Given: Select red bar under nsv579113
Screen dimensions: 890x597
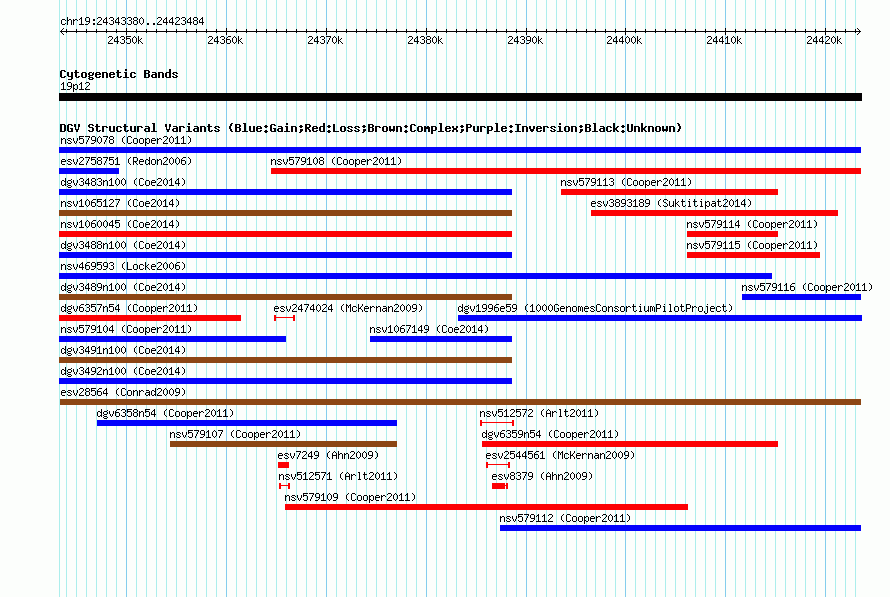Looking at the screenshot, I should pyautogui.click(x=669, y=192).
